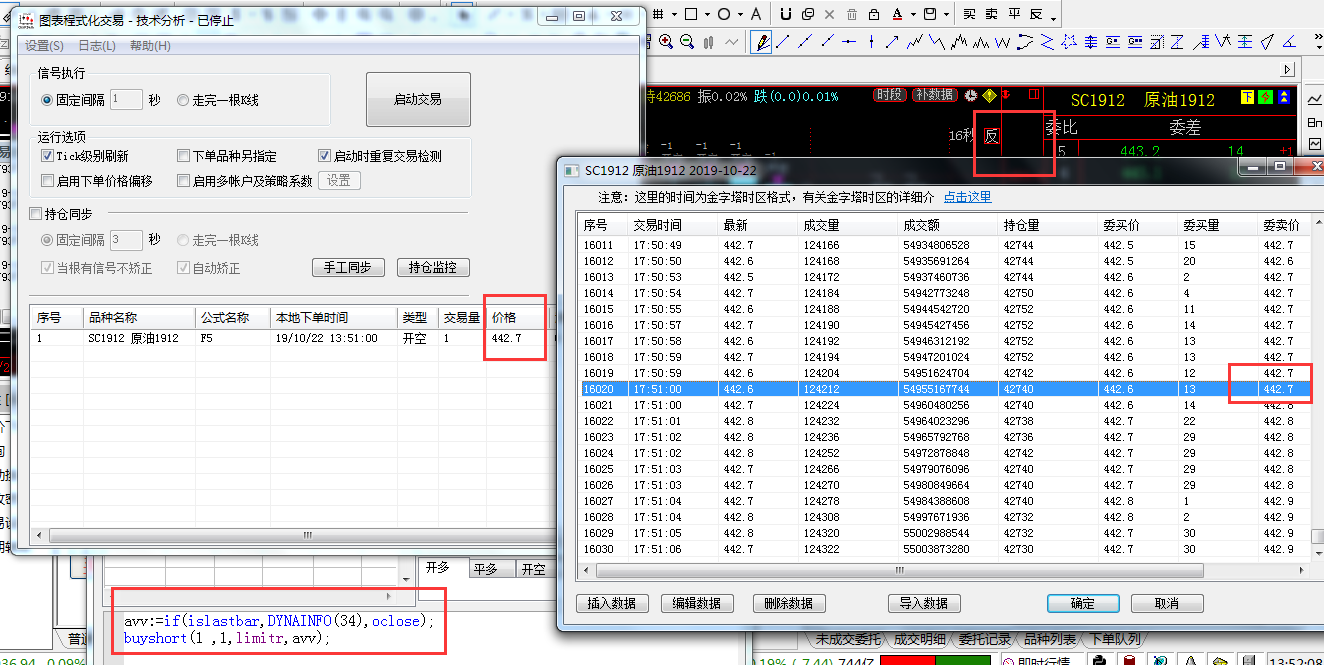
Task: Select the ellipse shape tool
Action: pos(724,14)
